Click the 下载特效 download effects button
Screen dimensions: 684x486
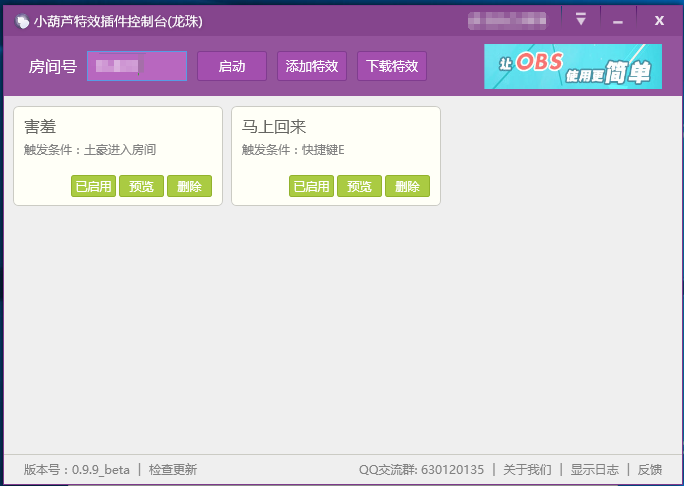click(x=392, y=66)
